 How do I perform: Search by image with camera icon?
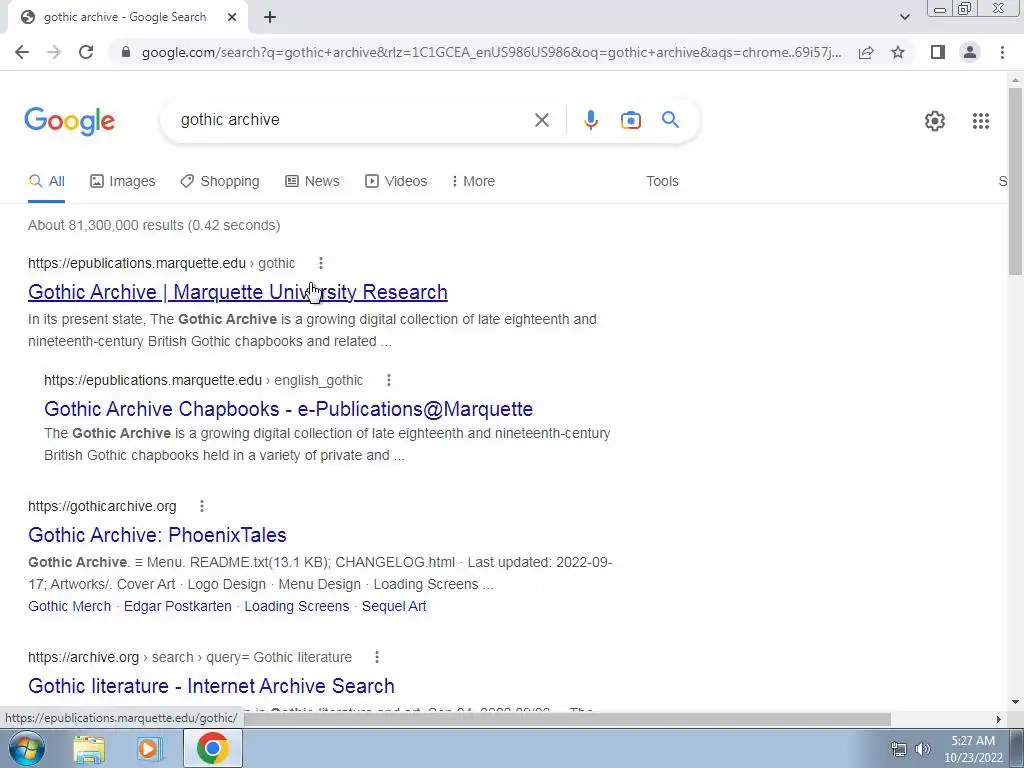point(630,120)
